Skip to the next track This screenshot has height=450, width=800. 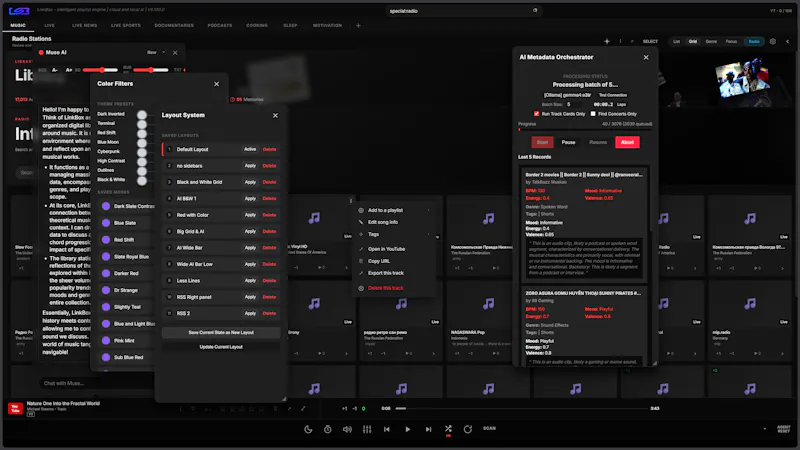428,429
